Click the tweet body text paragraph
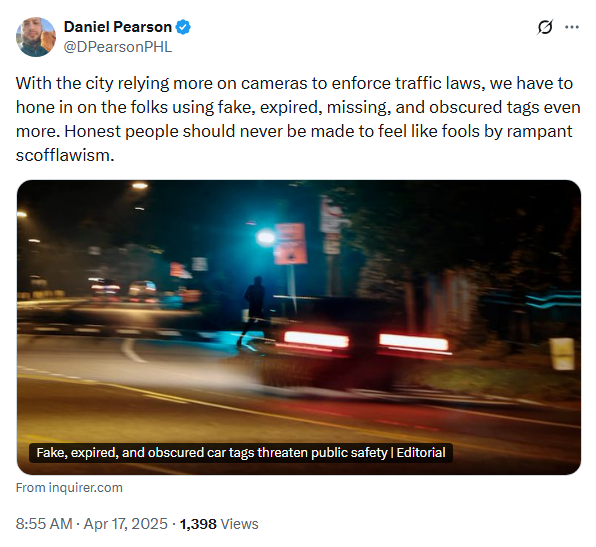The width and height of the screenshot is (596, 547). pos(298,119)
